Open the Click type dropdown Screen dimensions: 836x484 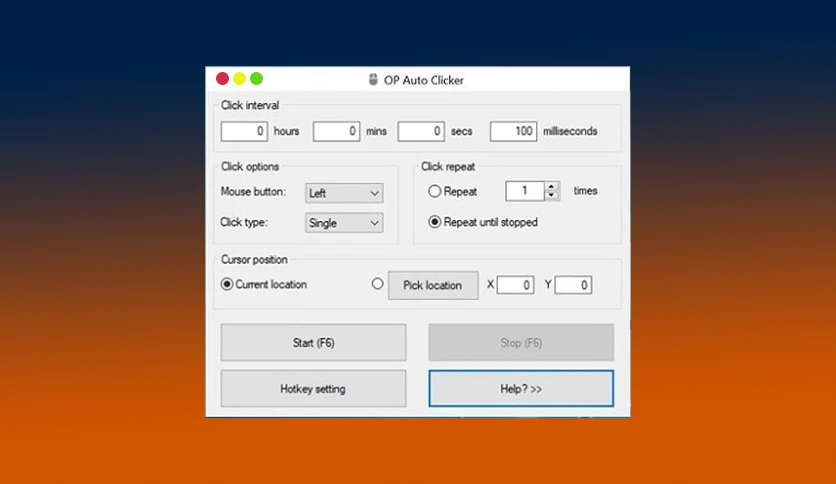click(344, 223)
